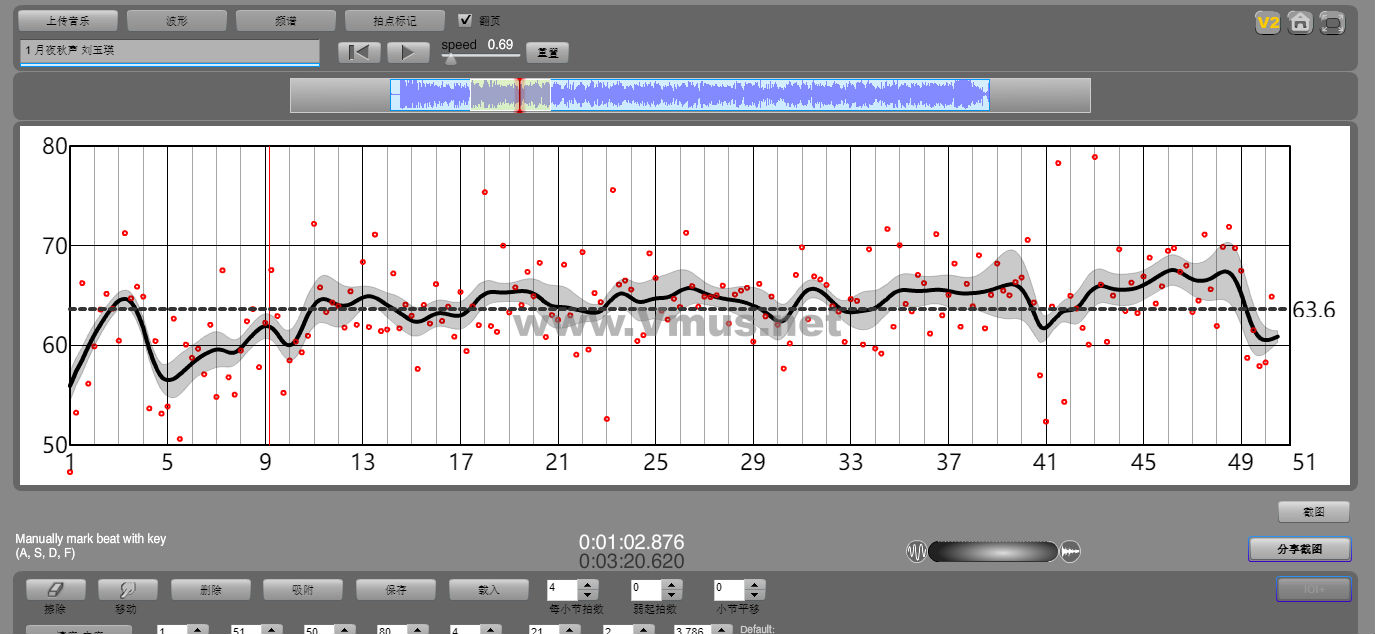Increase the 小节平移 bar shift value
1375x634 pixels.
(x=755, y=585)
